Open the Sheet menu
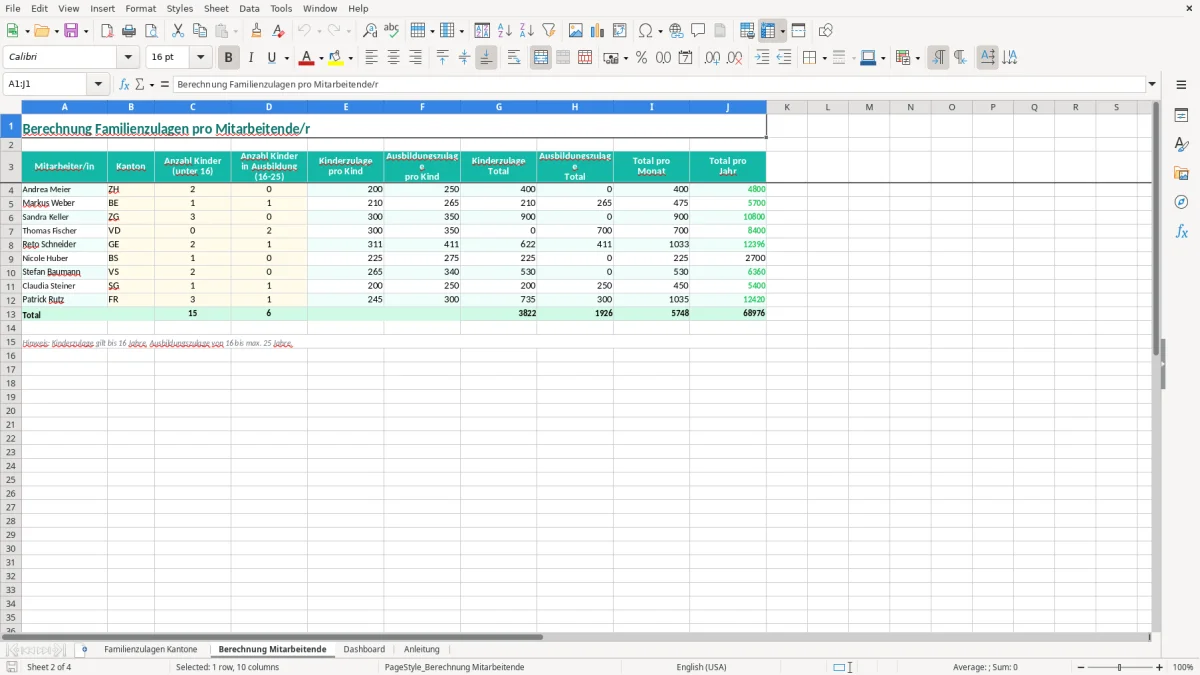The image size is (1200, 675). click(x=216, y=8)
